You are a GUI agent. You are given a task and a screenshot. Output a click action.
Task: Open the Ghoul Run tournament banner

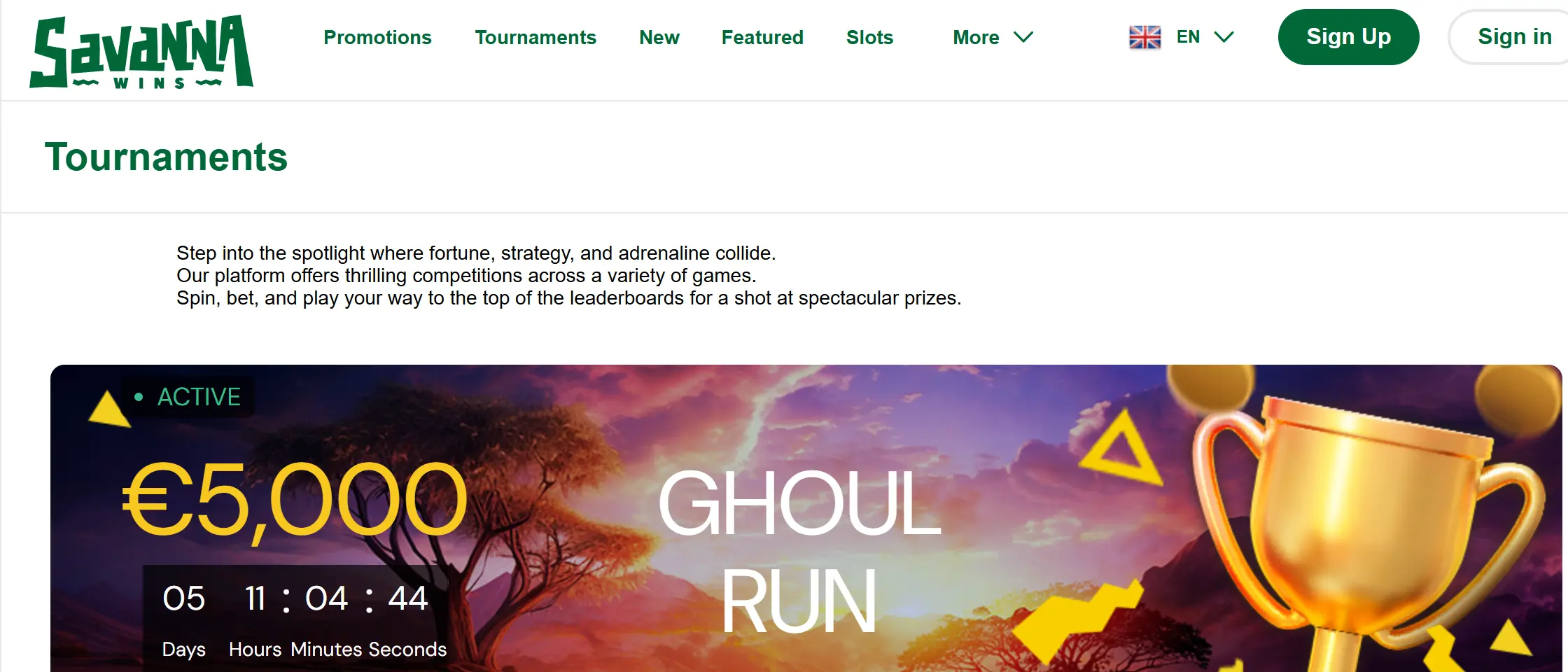pos(806,518)
